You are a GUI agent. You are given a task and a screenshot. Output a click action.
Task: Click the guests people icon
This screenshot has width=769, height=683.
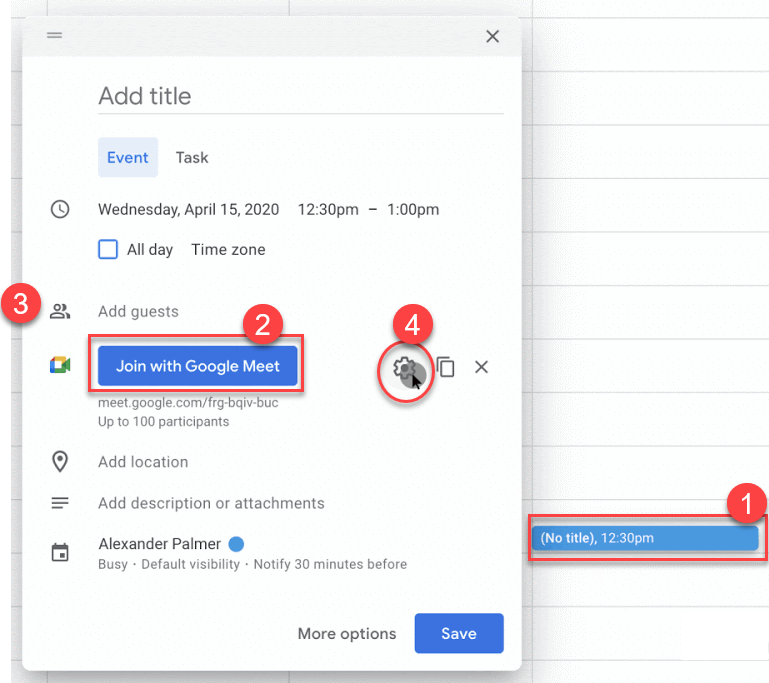tap(60, 311)
